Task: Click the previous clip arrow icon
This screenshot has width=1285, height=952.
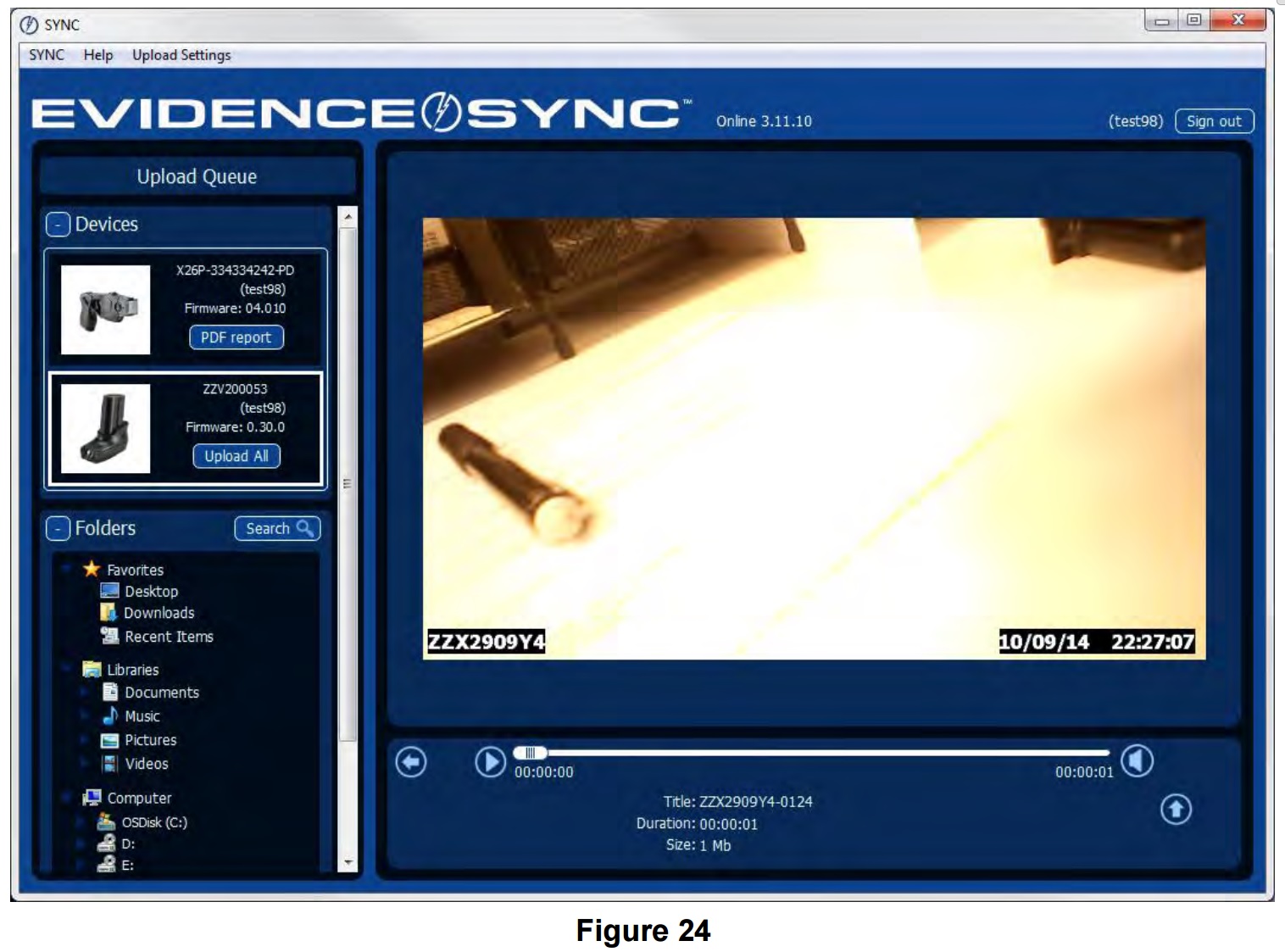Action: tap(410, 762)
